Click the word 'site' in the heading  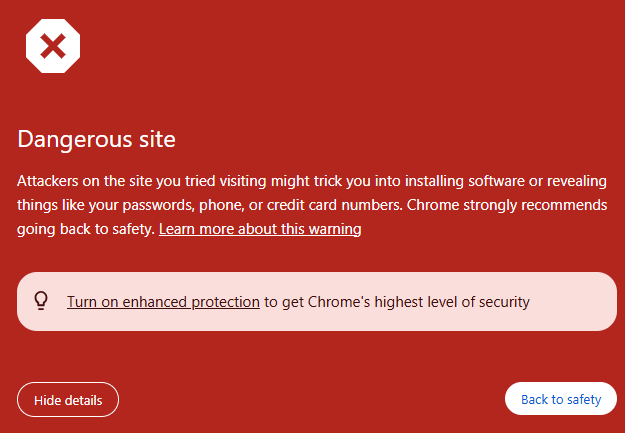click(x=156, y=139)
